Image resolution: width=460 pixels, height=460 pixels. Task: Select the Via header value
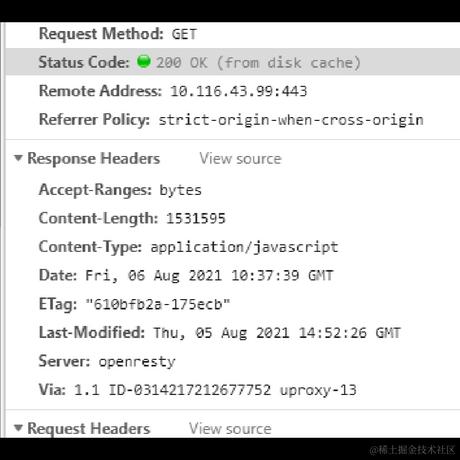[215, 390]
